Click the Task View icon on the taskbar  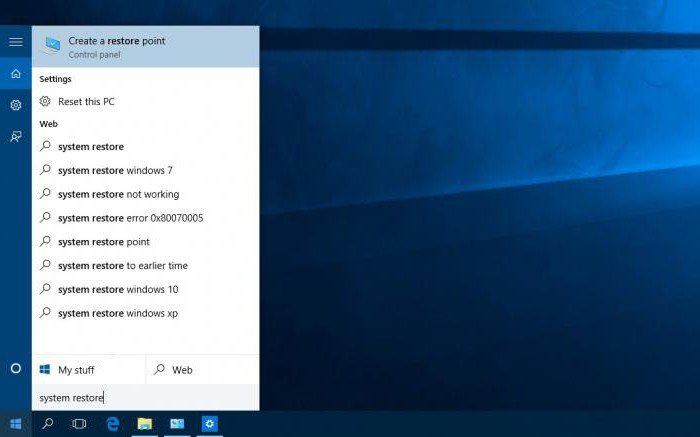pos(79,424)
